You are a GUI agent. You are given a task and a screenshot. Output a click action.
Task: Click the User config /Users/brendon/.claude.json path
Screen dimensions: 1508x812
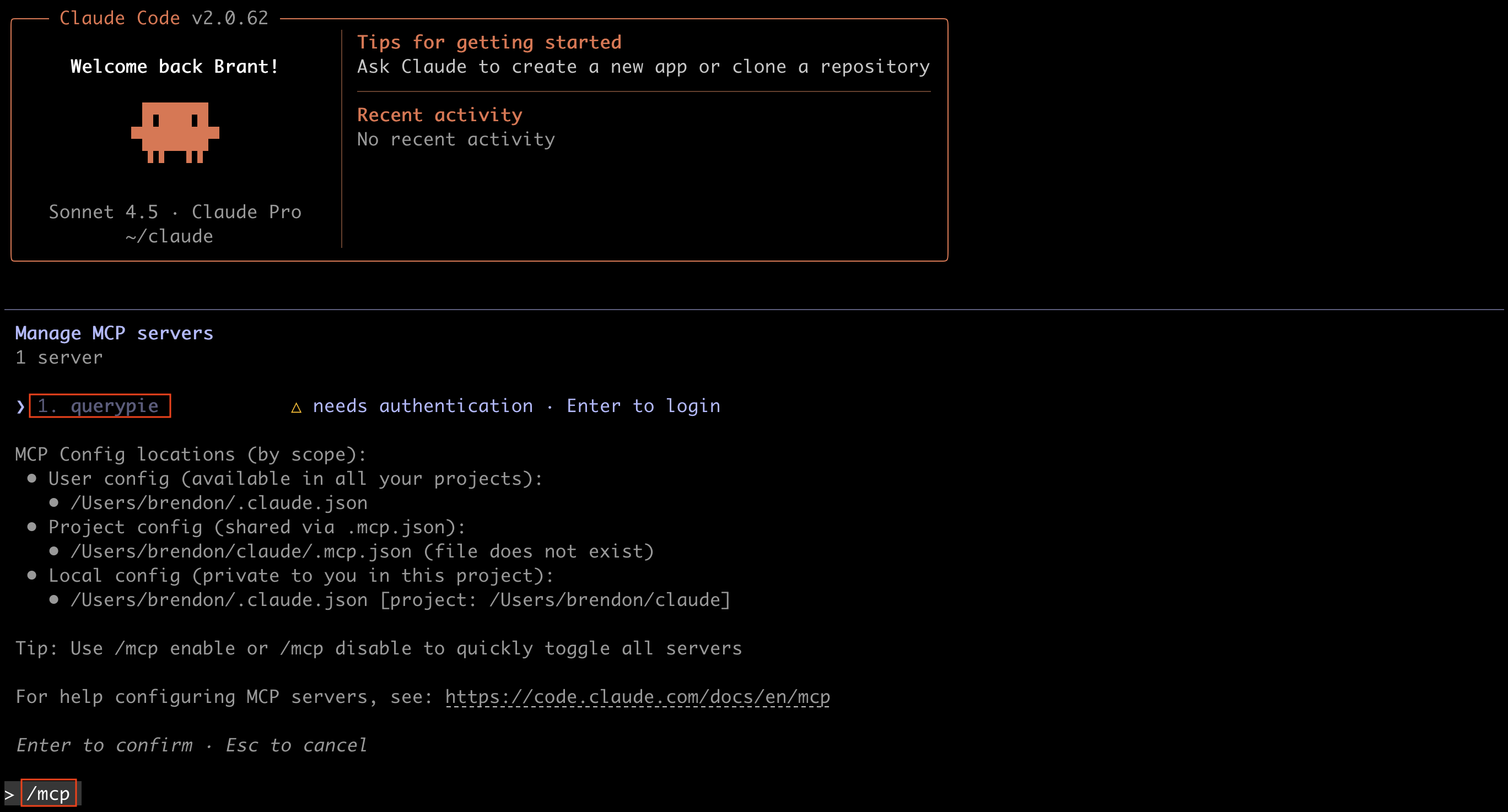(219, 503)
